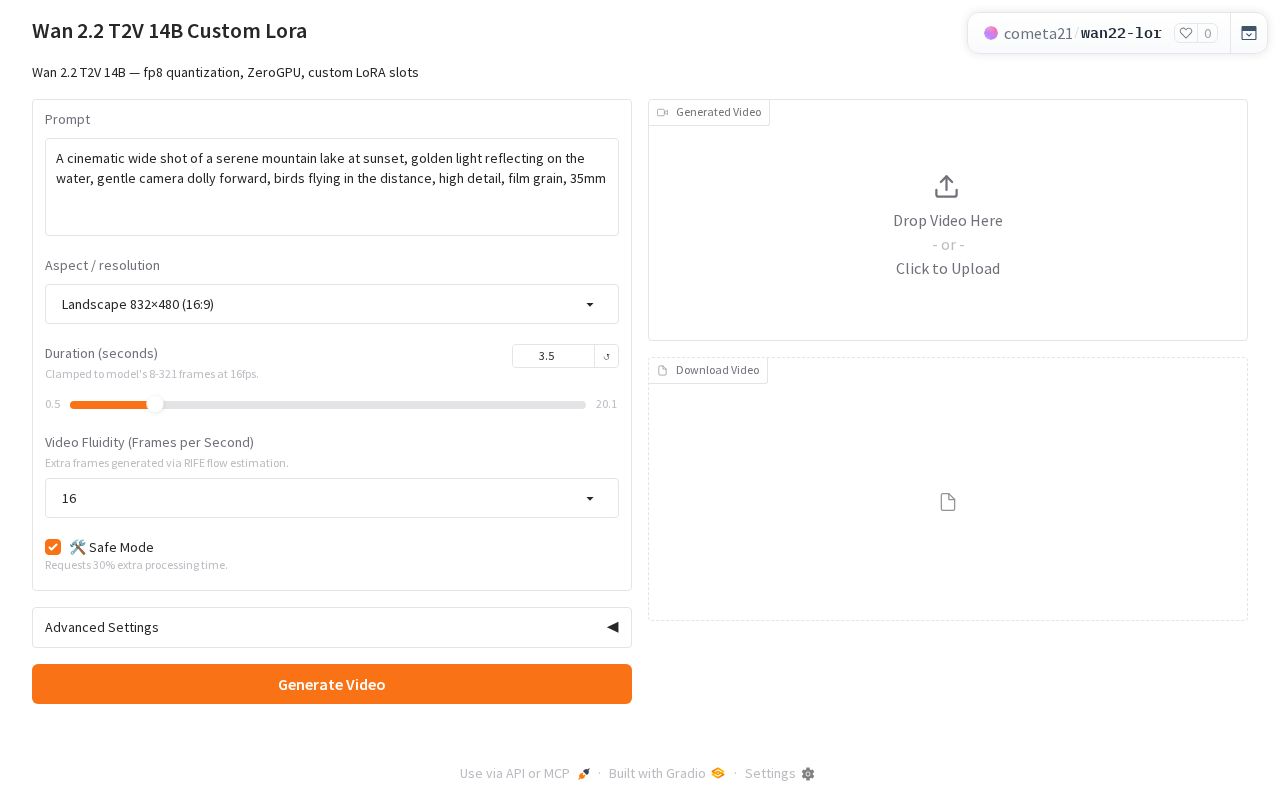This screenshot has width=1280, height=800.
Task: Click the Generate Video button
Action: [332, 684]
